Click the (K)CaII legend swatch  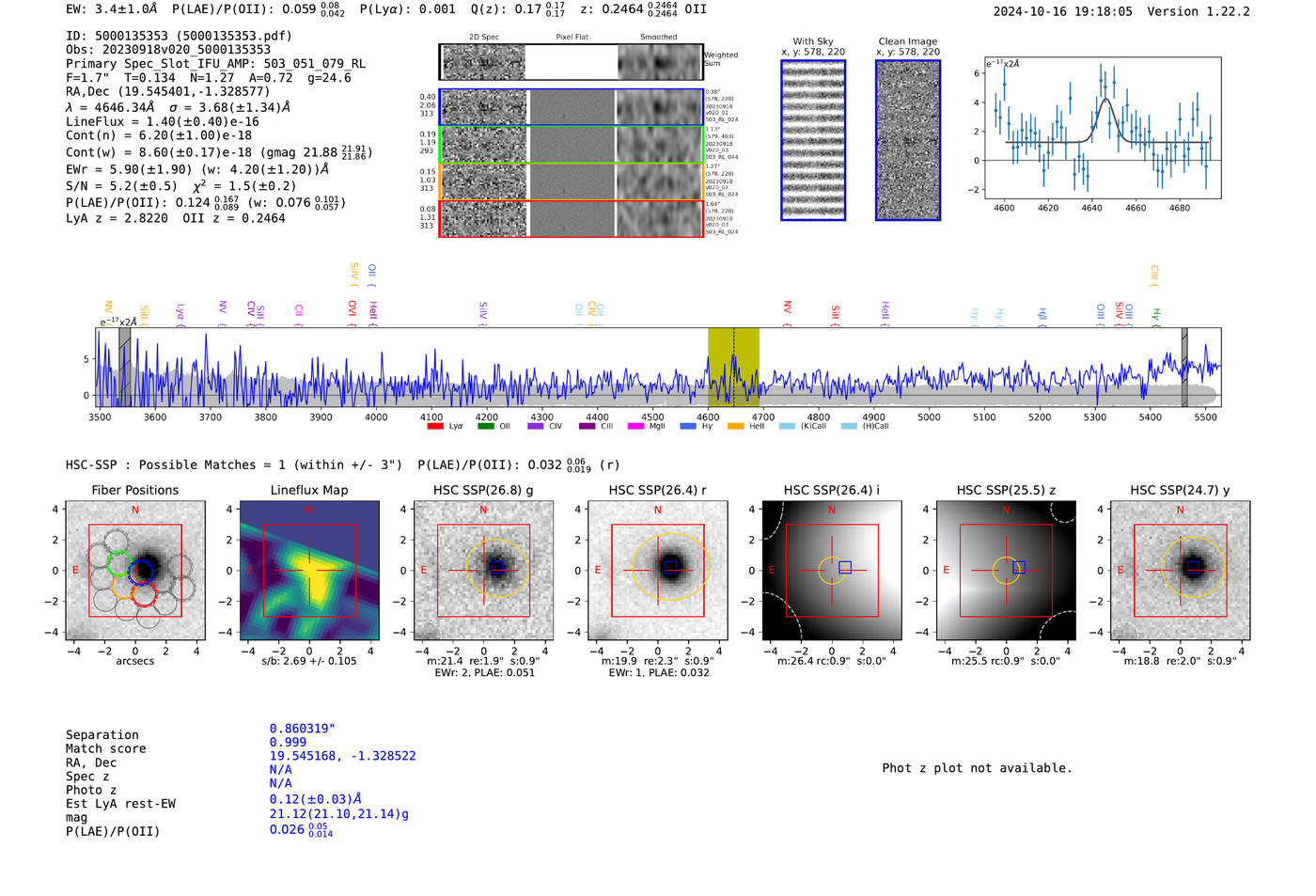tap(787, 426)
